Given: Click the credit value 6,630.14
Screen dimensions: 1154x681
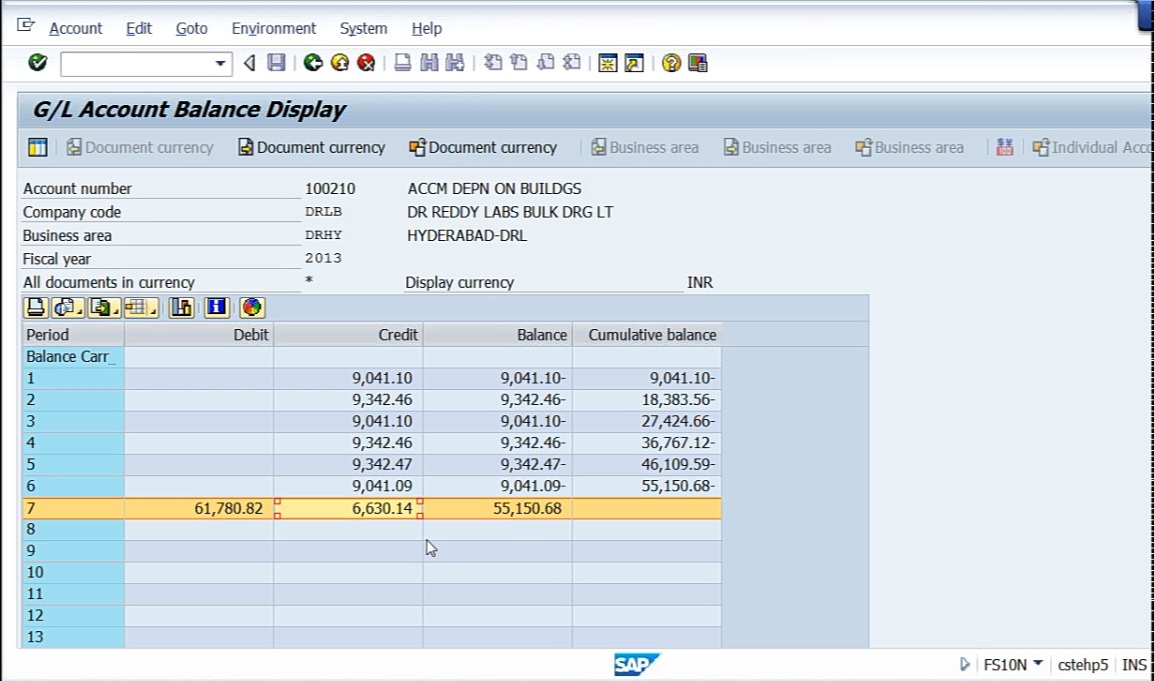Looking at the screenshot, I should (382, 509).
